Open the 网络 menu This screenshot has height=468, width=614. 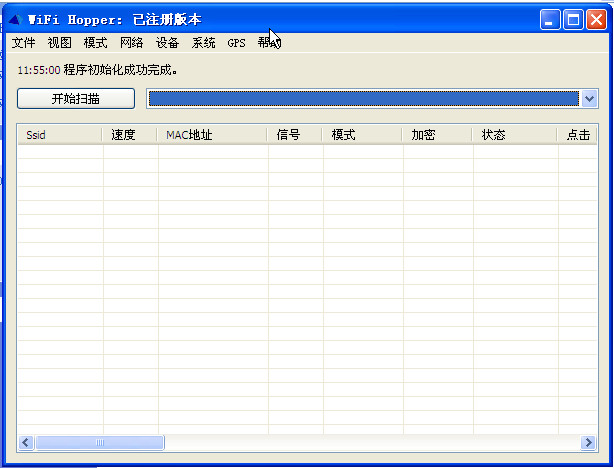click(x=132, y=43)
